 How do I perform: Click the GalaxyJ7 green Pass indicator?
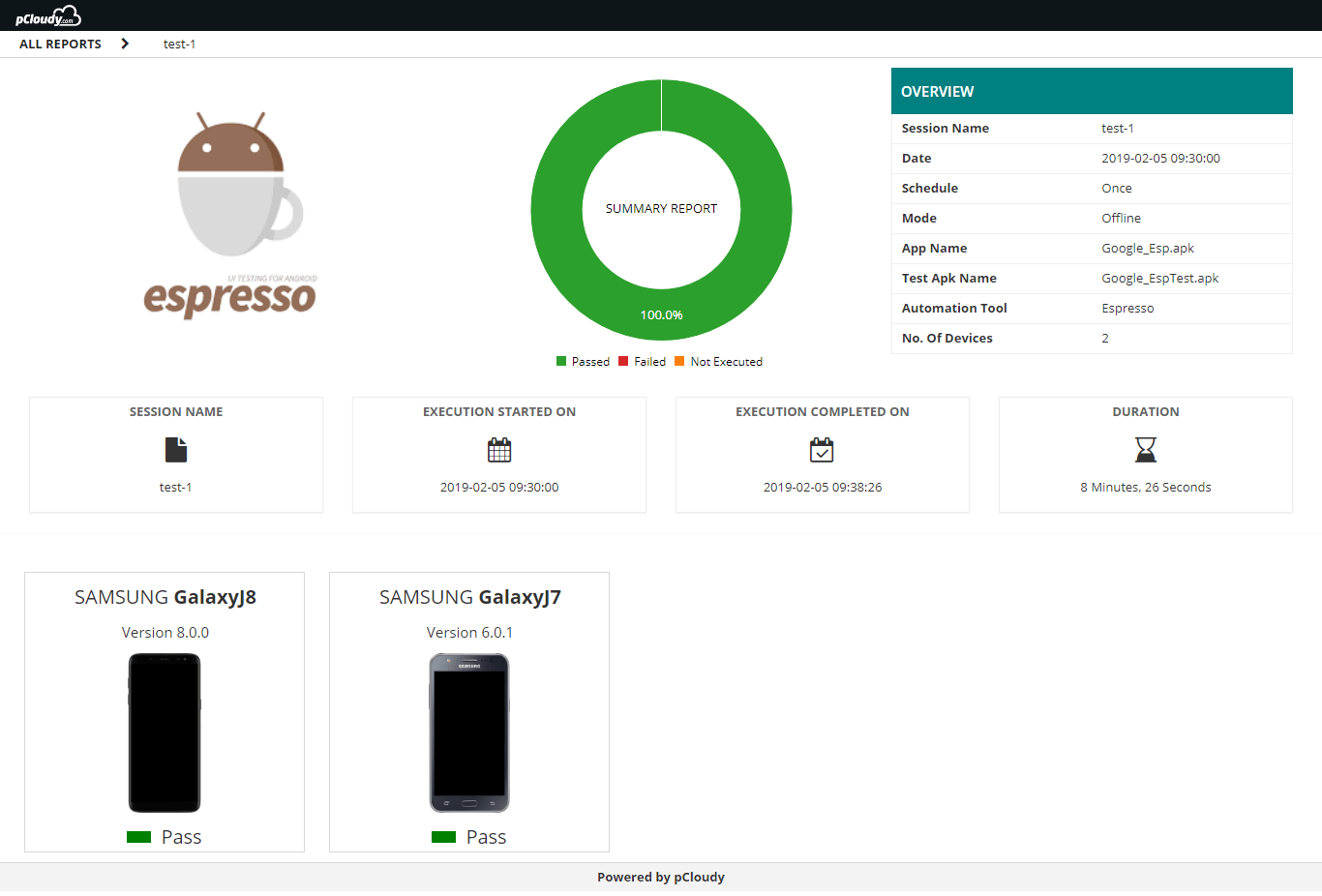[443, 837]
